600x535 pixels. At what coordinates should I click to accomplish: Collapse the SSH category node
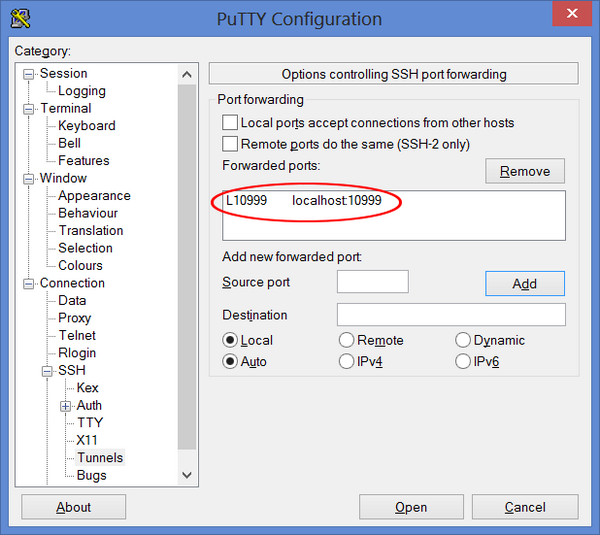(48, 371)
